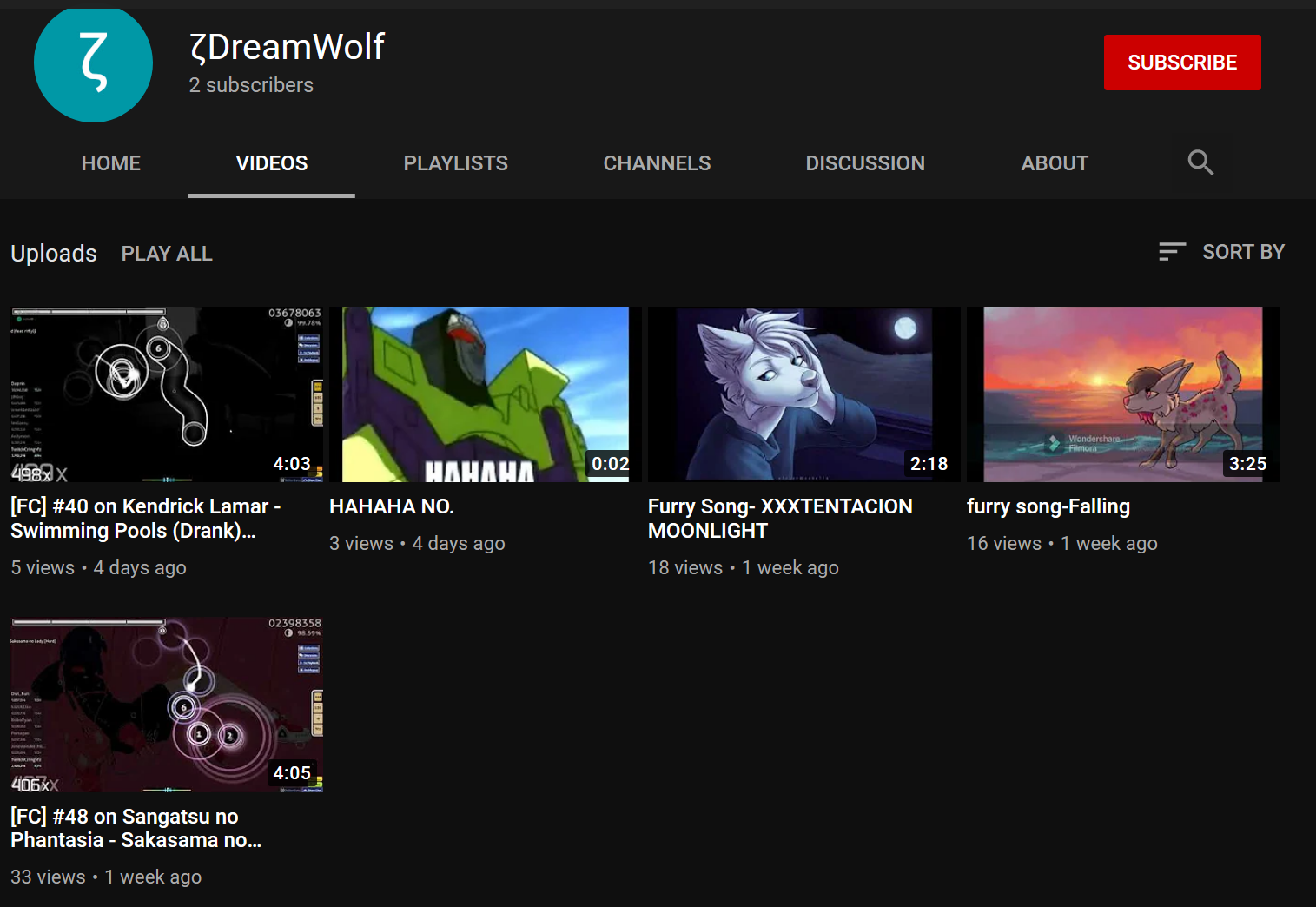This screenshot has width=1316, height=907.
Task: Subscribe to the ζDreamWolf channel
Action: (x=1182, y=63)
